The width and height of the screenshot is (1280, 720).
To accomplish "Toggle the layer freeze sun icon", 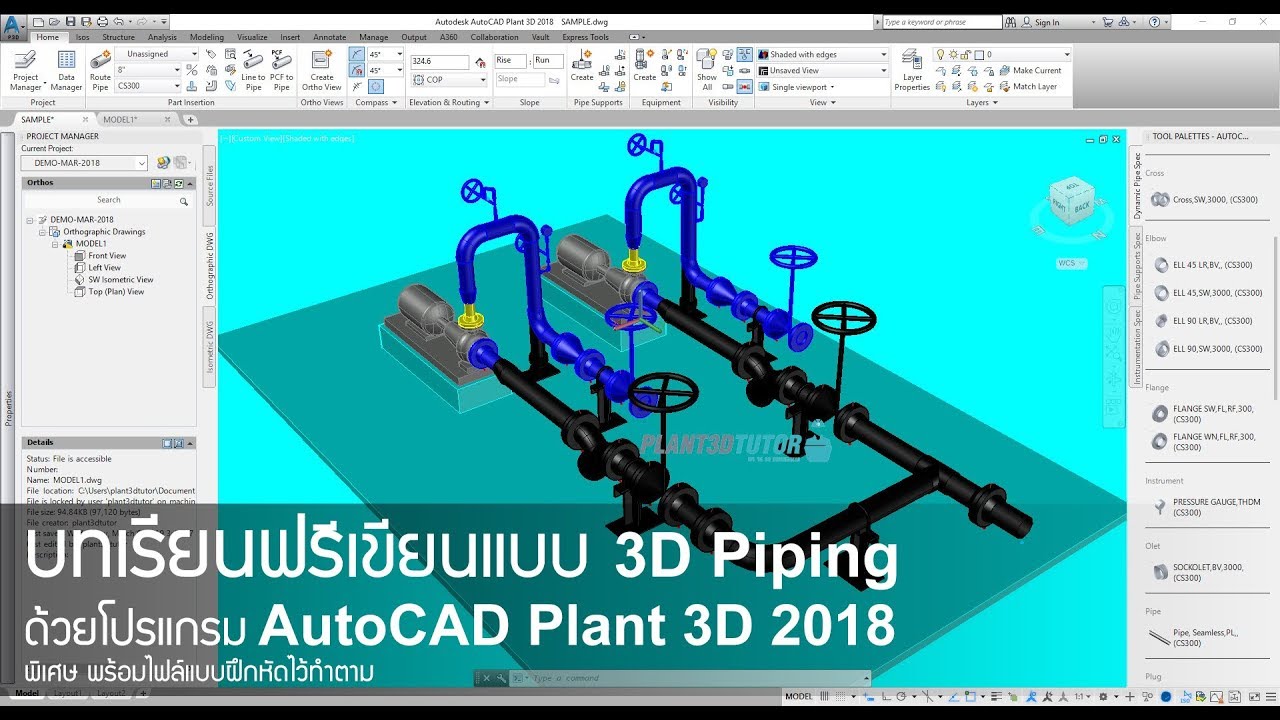I will (x=953, y=54).
